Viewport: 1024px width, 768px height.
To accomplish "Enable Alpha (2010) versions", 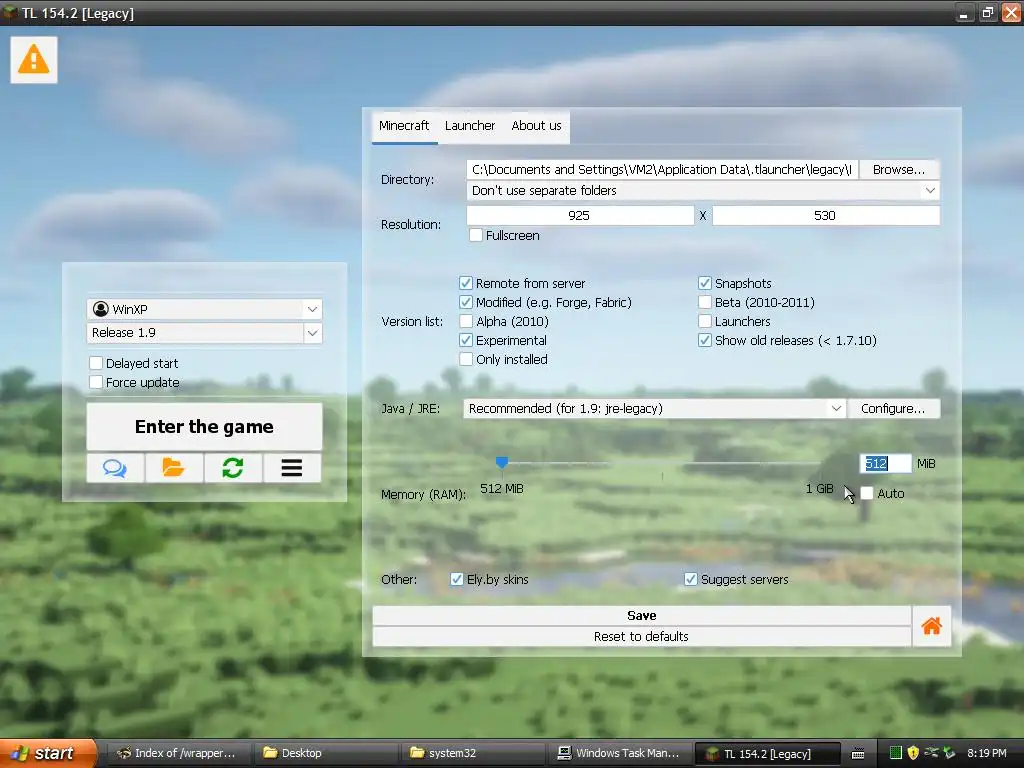I will coord(466,321).
